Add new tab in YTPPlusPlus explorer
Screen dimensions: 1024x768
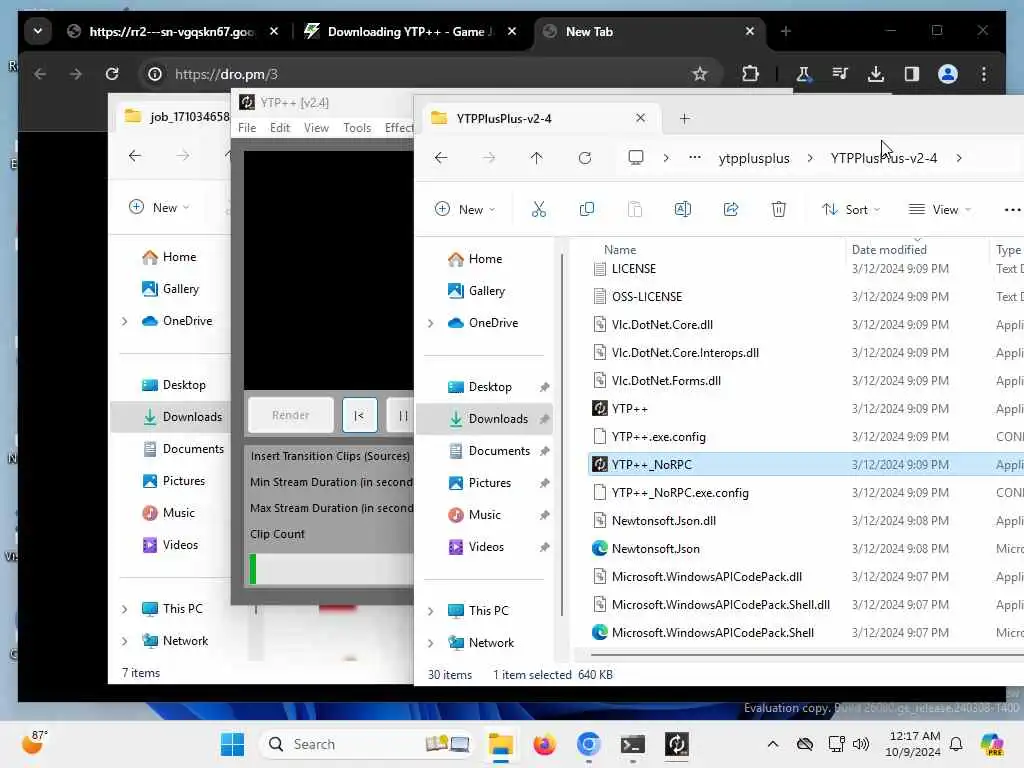(x=684, y=119)
